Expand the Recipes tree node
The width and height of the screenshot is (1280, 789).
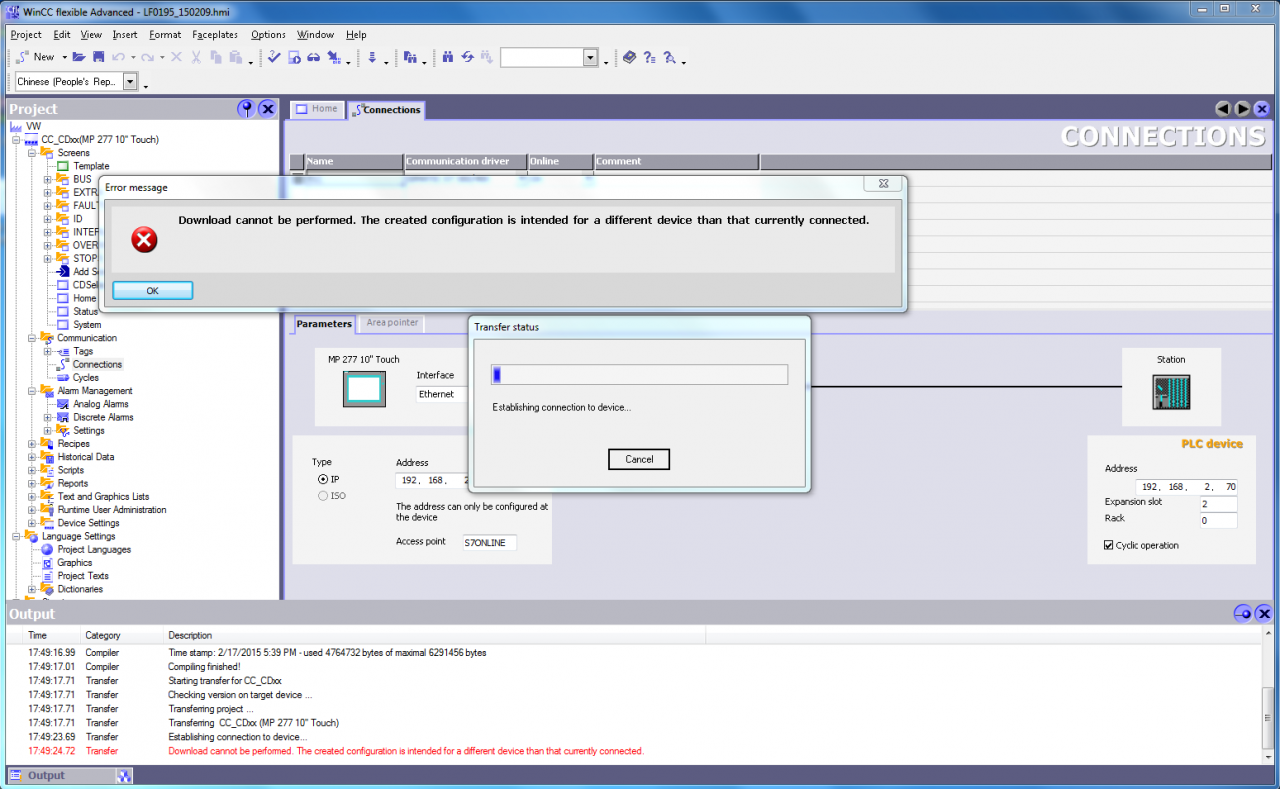point(32,444)
